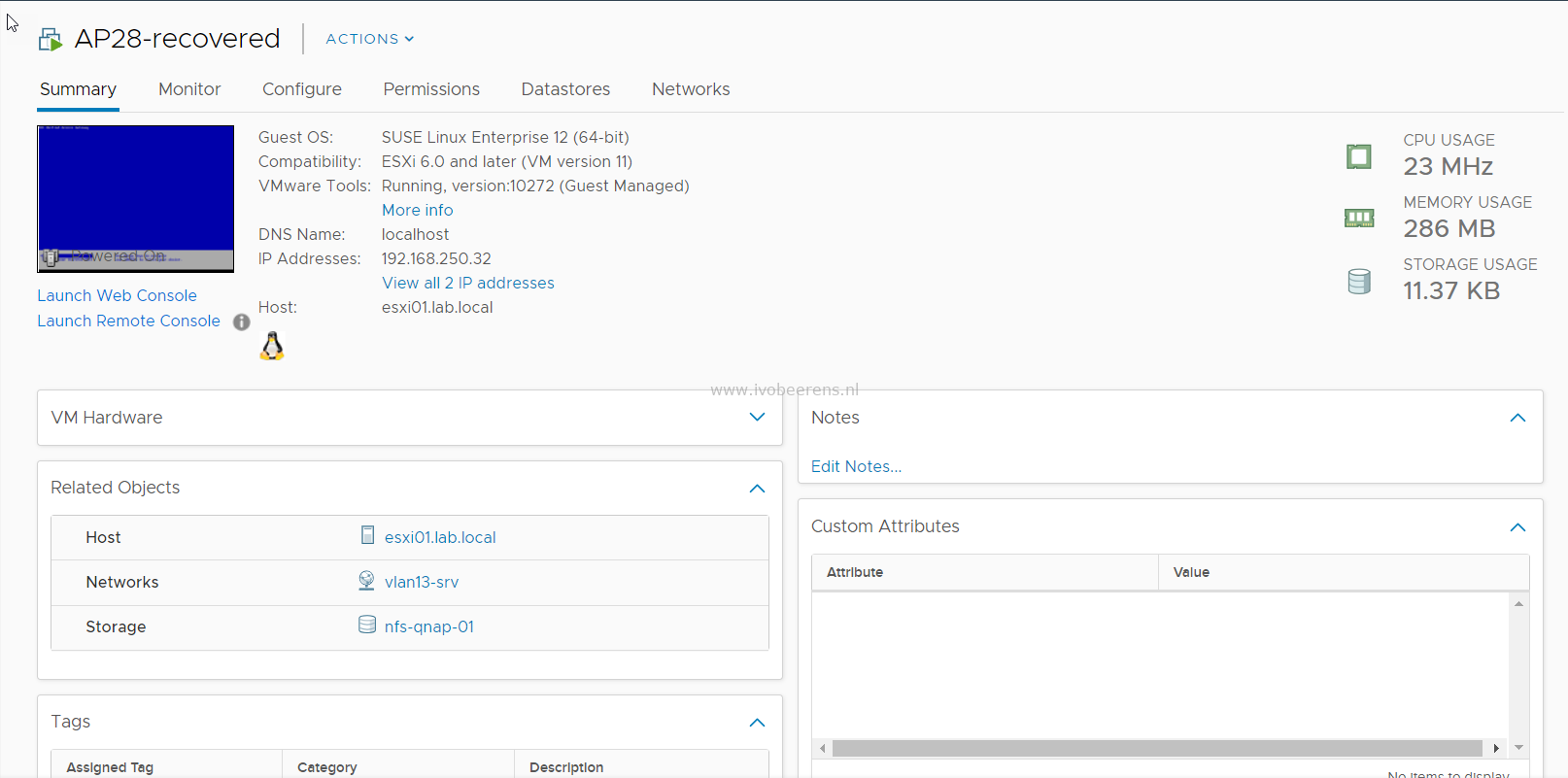Click the scroll right arrow in Custom Attributes
Screen dimensions: 1568x778
(1496, 748)
